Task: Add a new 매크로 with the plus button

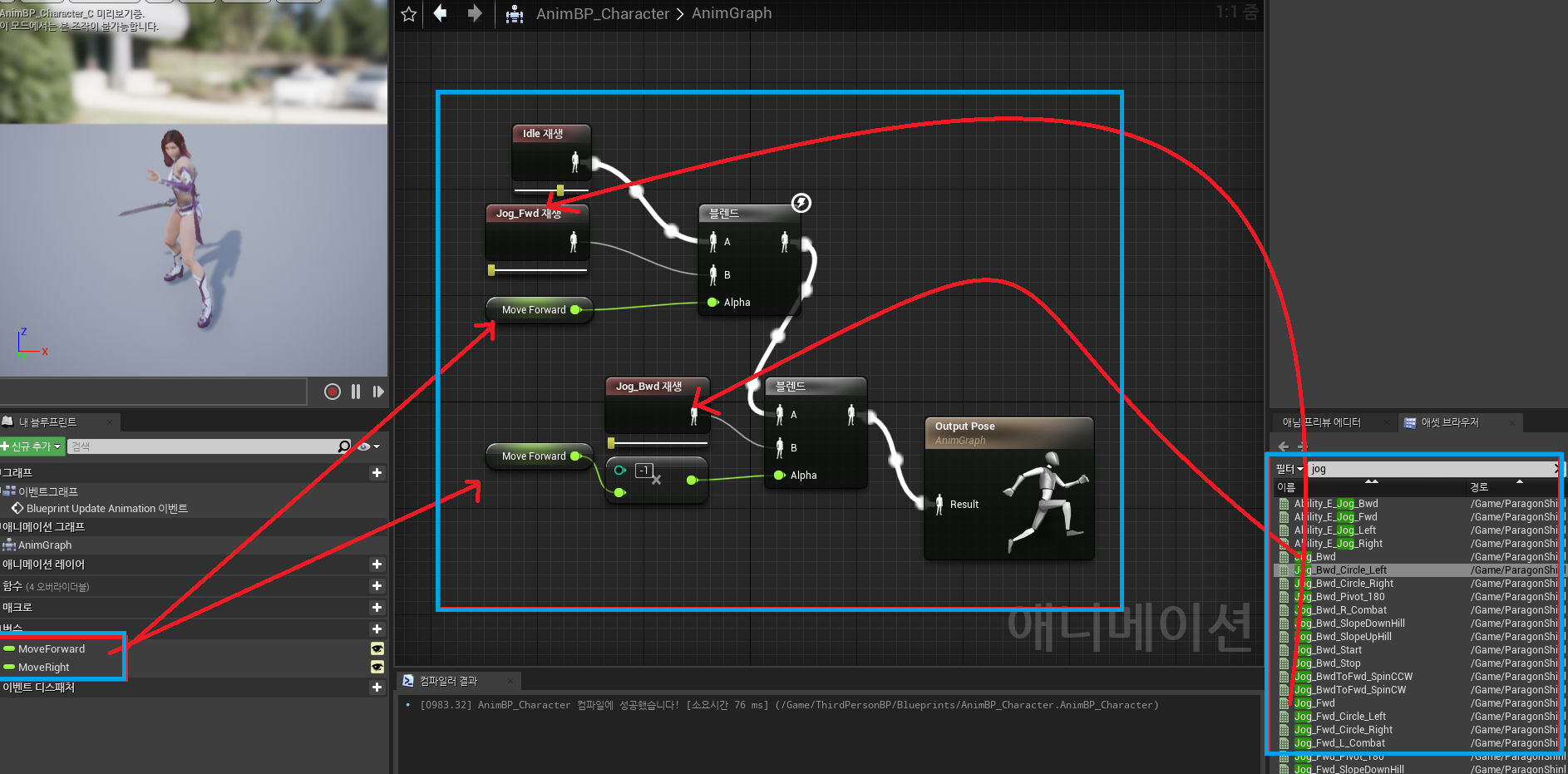Action: pos(377,608)
